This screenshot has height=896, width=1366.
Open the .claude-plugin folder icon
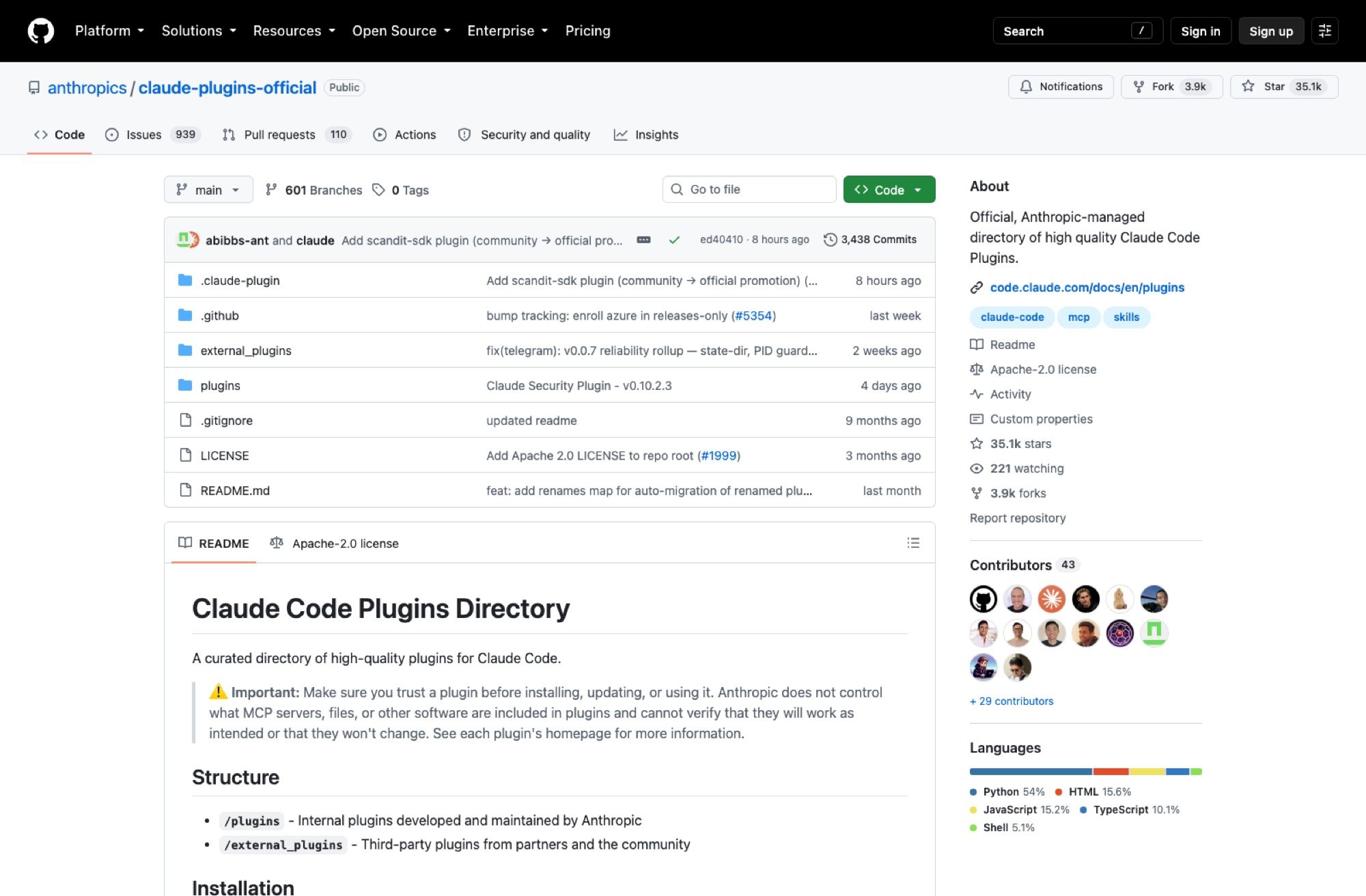coord(185,280)
